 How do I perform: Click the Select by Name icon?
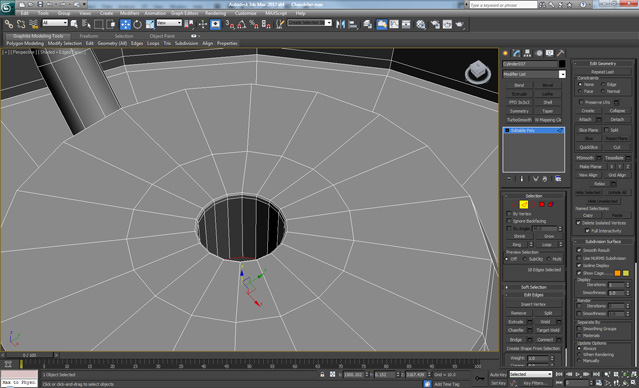coord(86,24)
